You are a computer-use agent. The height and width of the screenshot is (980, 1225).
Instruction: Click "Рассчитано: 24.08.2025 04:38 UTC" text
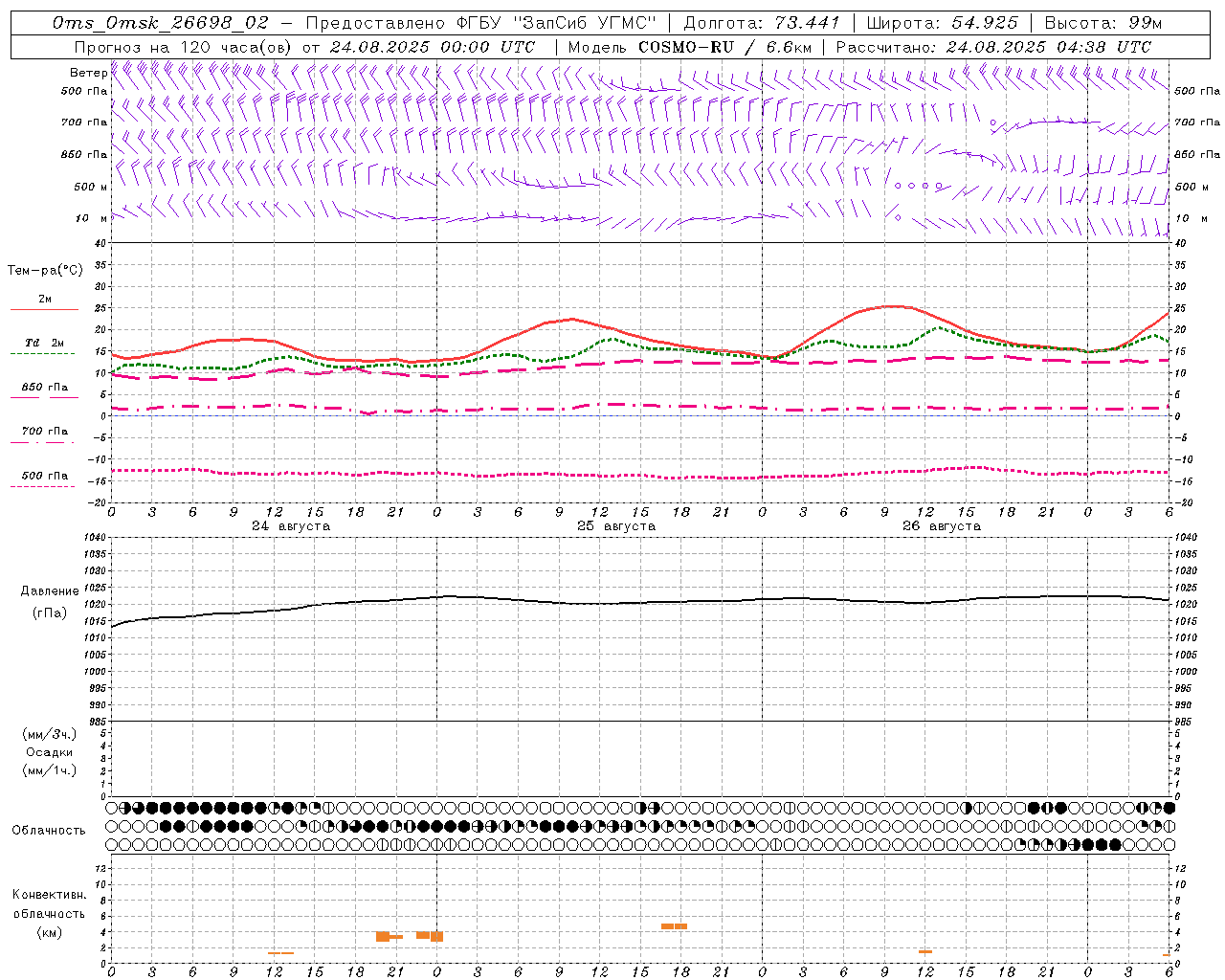pos(993,47)
